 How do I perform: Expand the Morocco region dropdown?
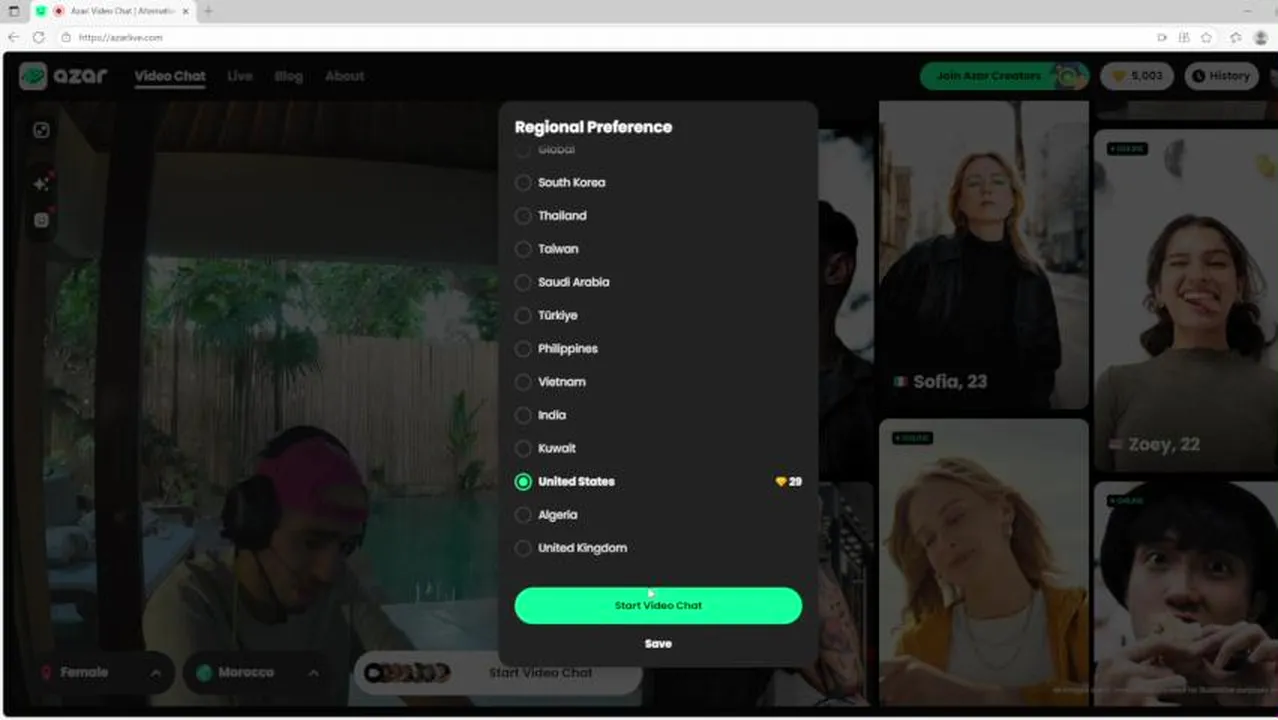coord(258,673)
